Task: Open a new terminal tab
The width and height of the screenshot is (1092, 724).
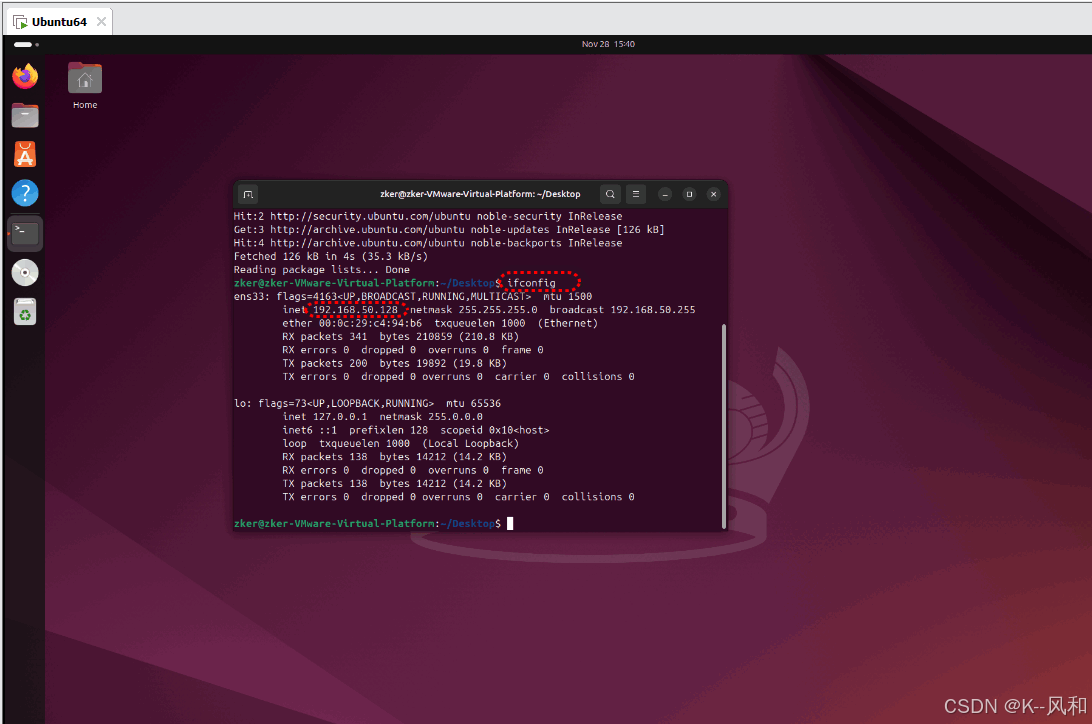Action: (247, 194)
